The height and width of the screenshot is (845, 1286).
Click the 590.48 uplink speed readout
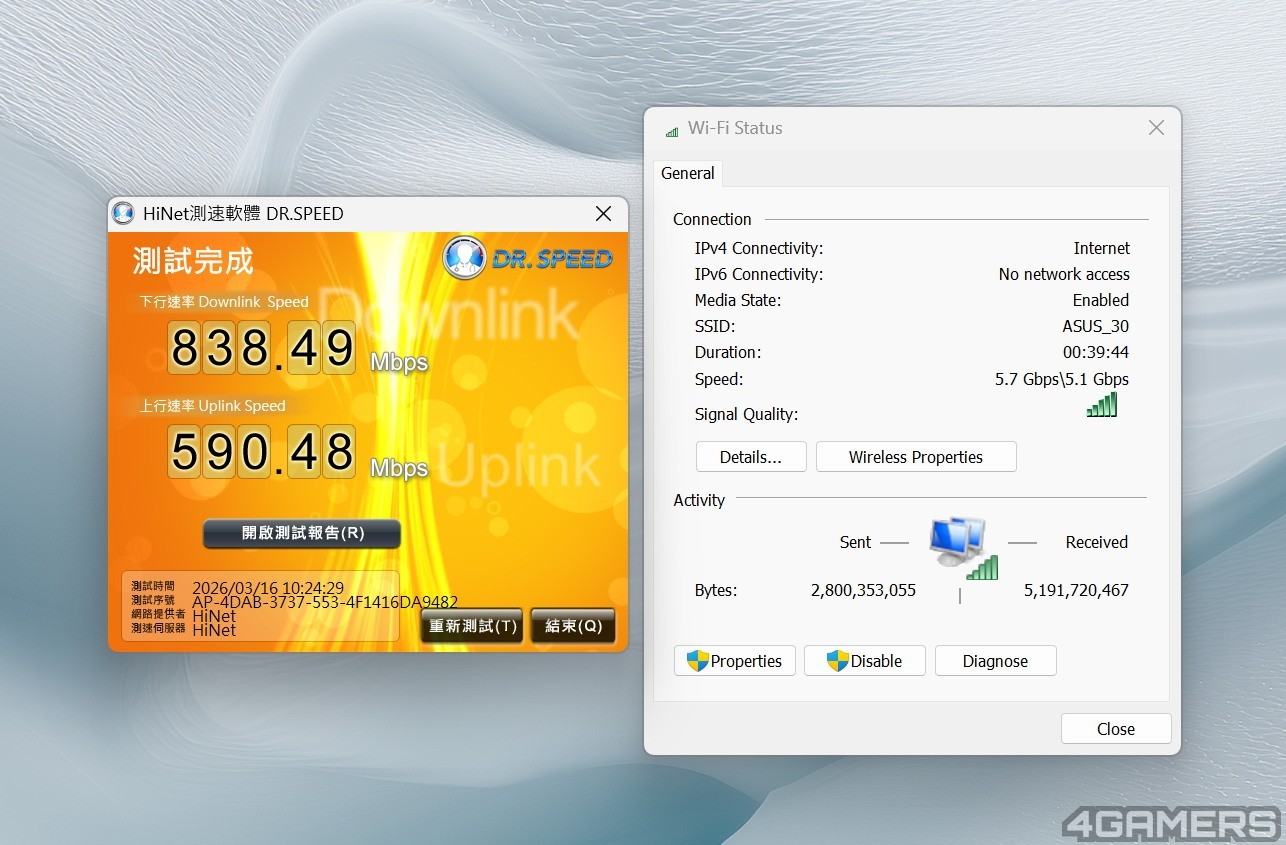261,452
